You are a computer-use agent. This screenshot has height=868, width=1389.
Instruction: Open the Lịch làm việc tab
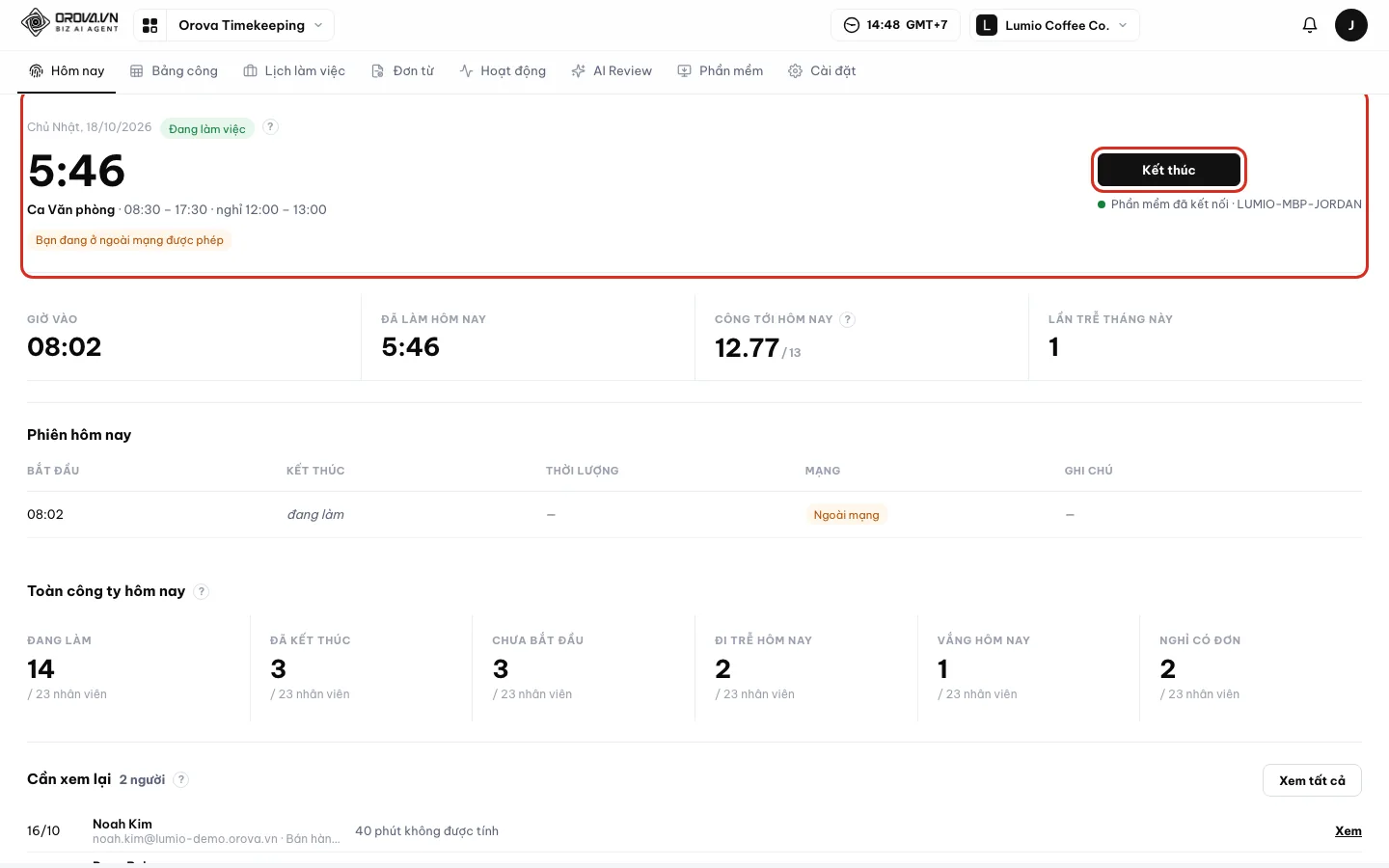294,71
